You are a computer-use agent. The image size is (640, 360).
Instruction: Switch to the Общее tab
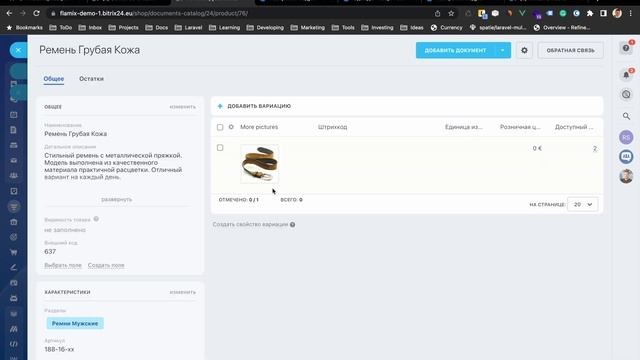54,79
